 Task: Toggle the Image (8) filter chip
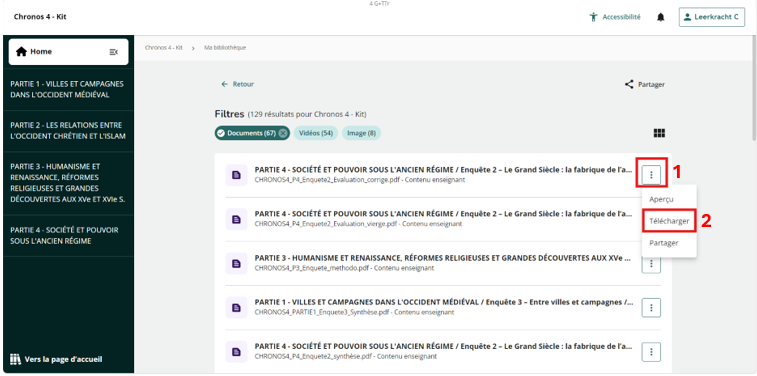pos(361,133)
